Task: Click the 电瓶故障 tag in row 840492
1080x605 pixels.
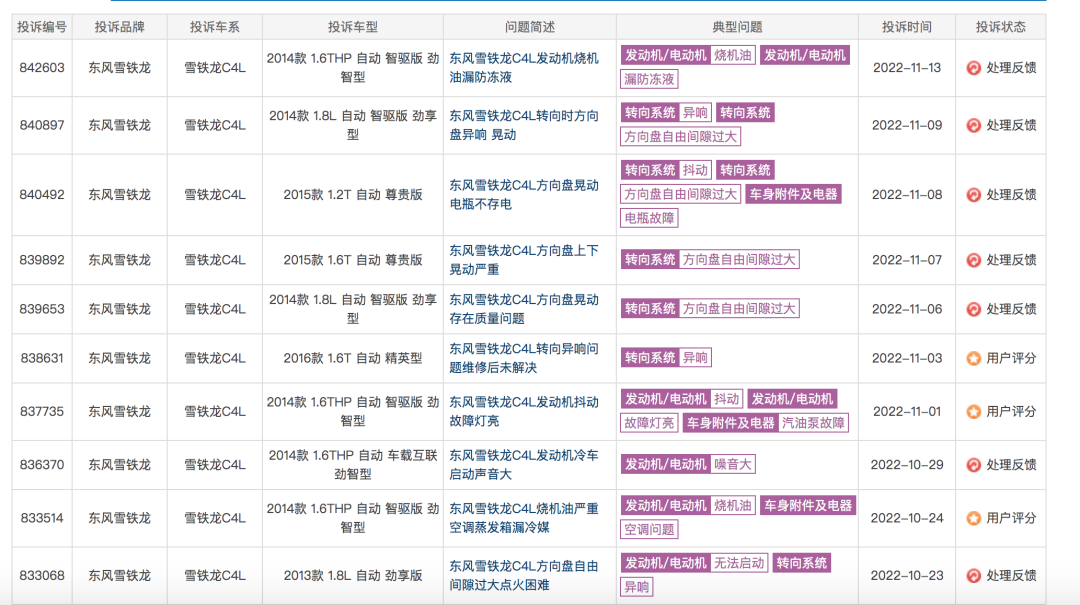Action: coord(649,218)
